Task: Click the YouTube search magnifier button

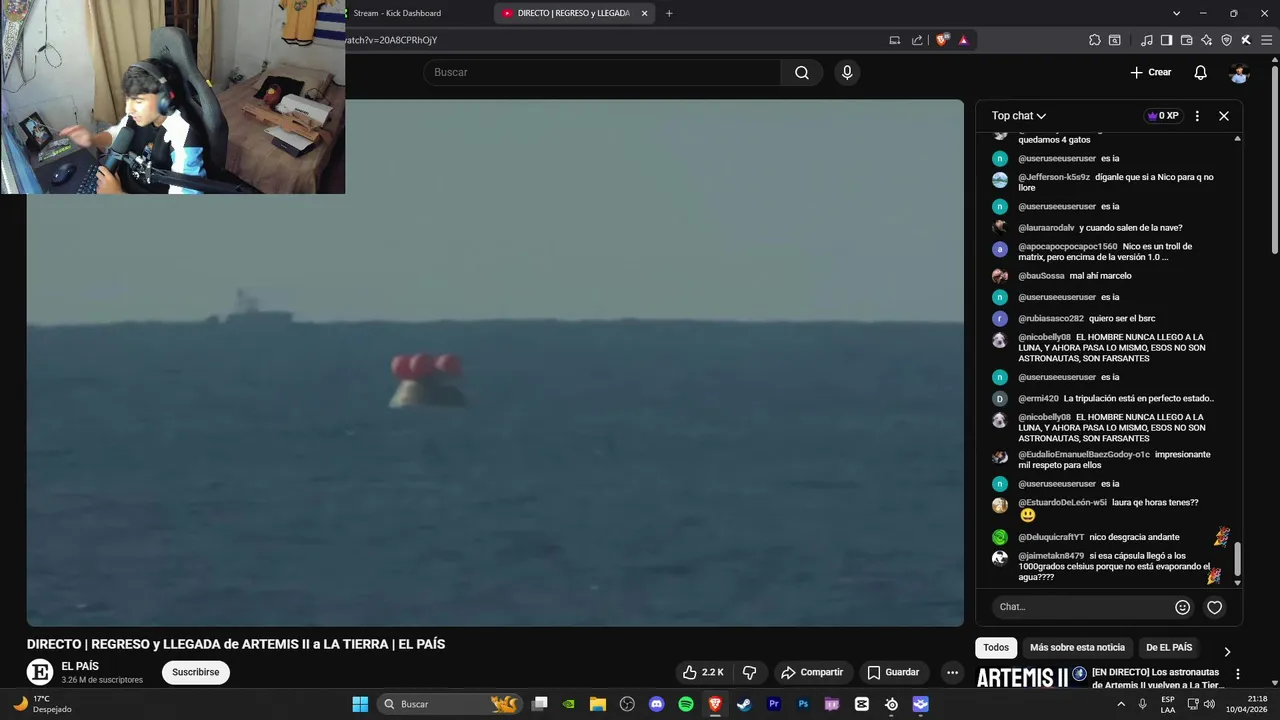Action: (x=802, y=72)
